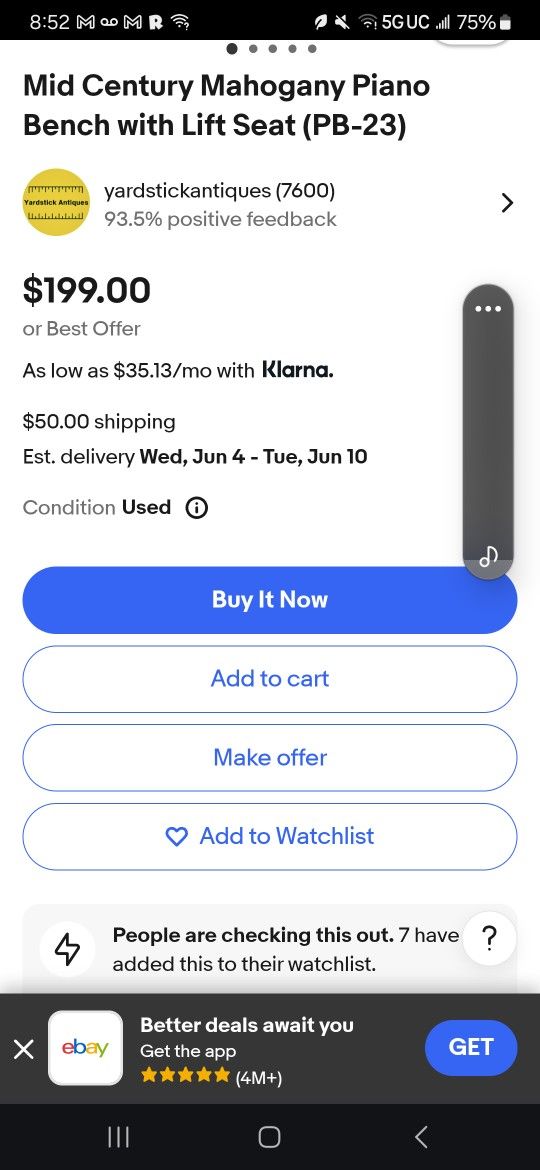Get the eBay app via GET button

click(471, 1048)
